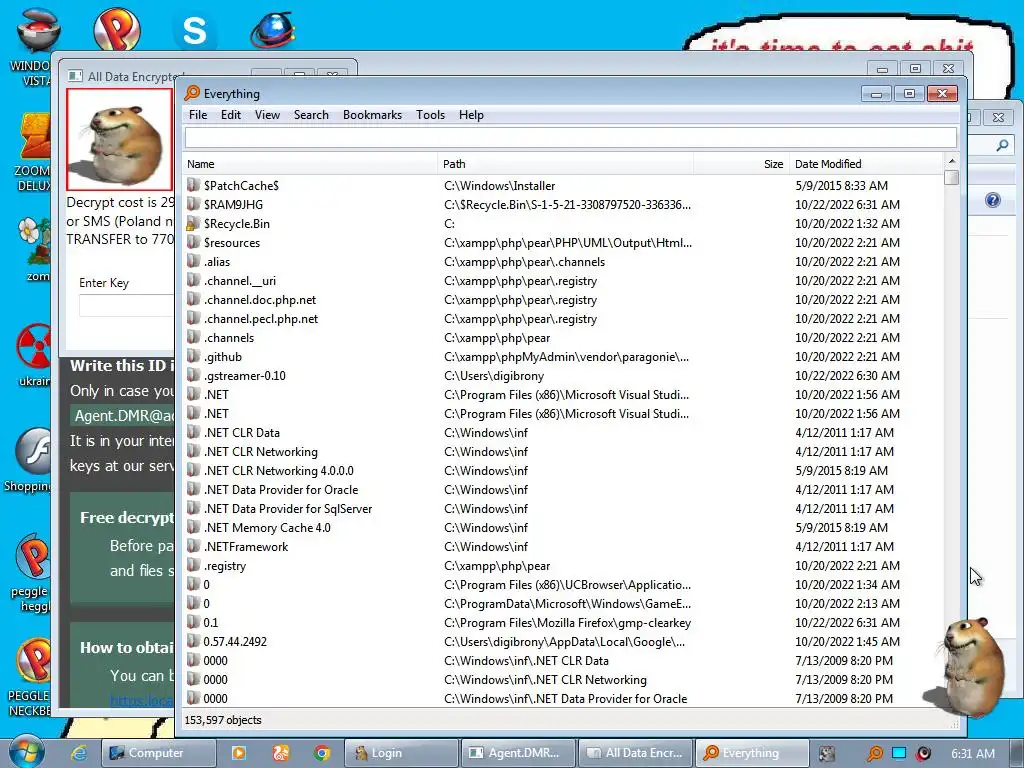The width and height of the screenshot is (1024, 768).
Task: Select the .gstreamer-0.10 folder icon
Action: pos(193,376)
